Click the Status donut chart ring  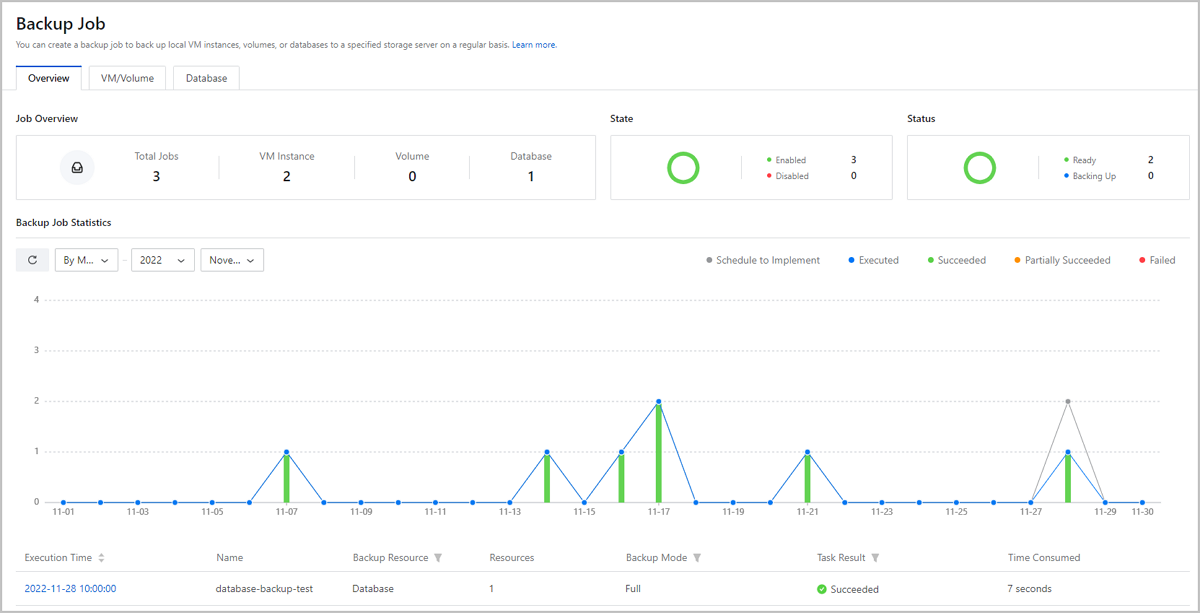click(x=979, y=168)
